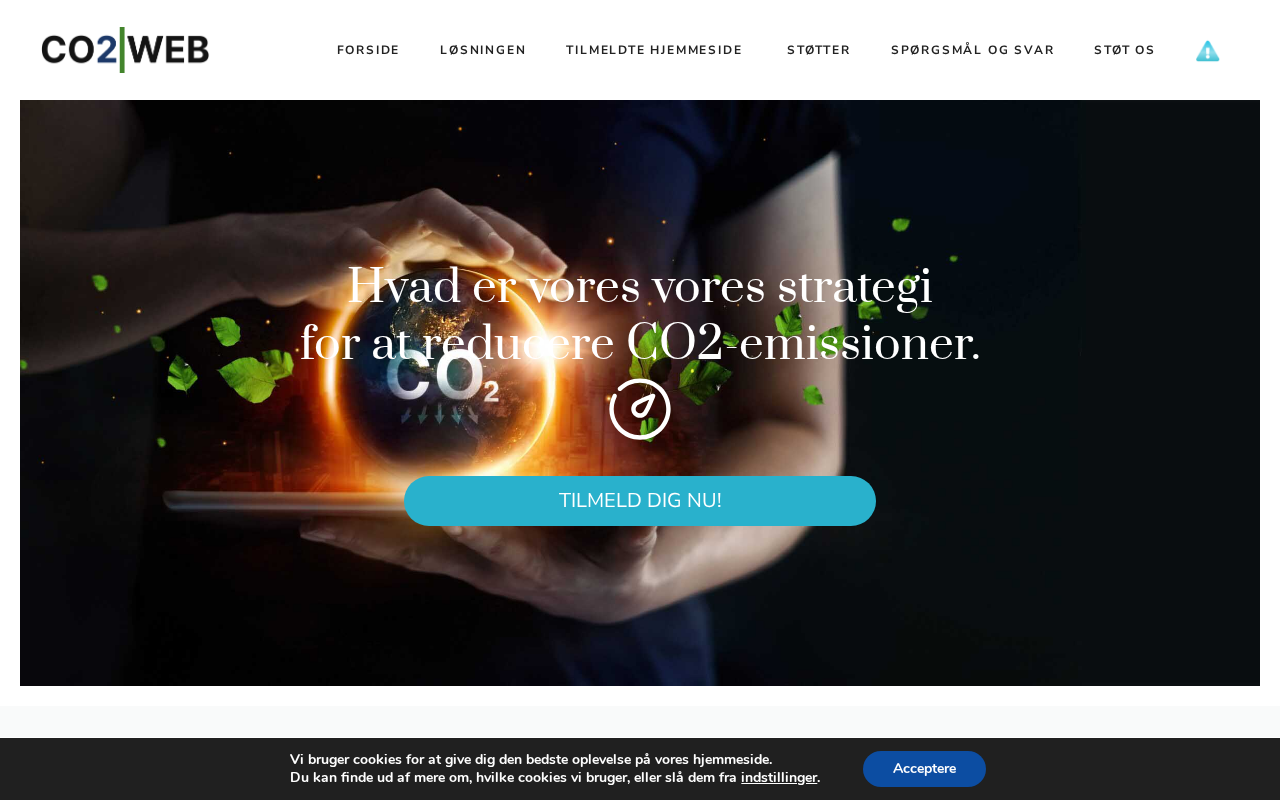Click the heading line 'for at reducere CO2-emissioner.'

click(x=640, y=344)
